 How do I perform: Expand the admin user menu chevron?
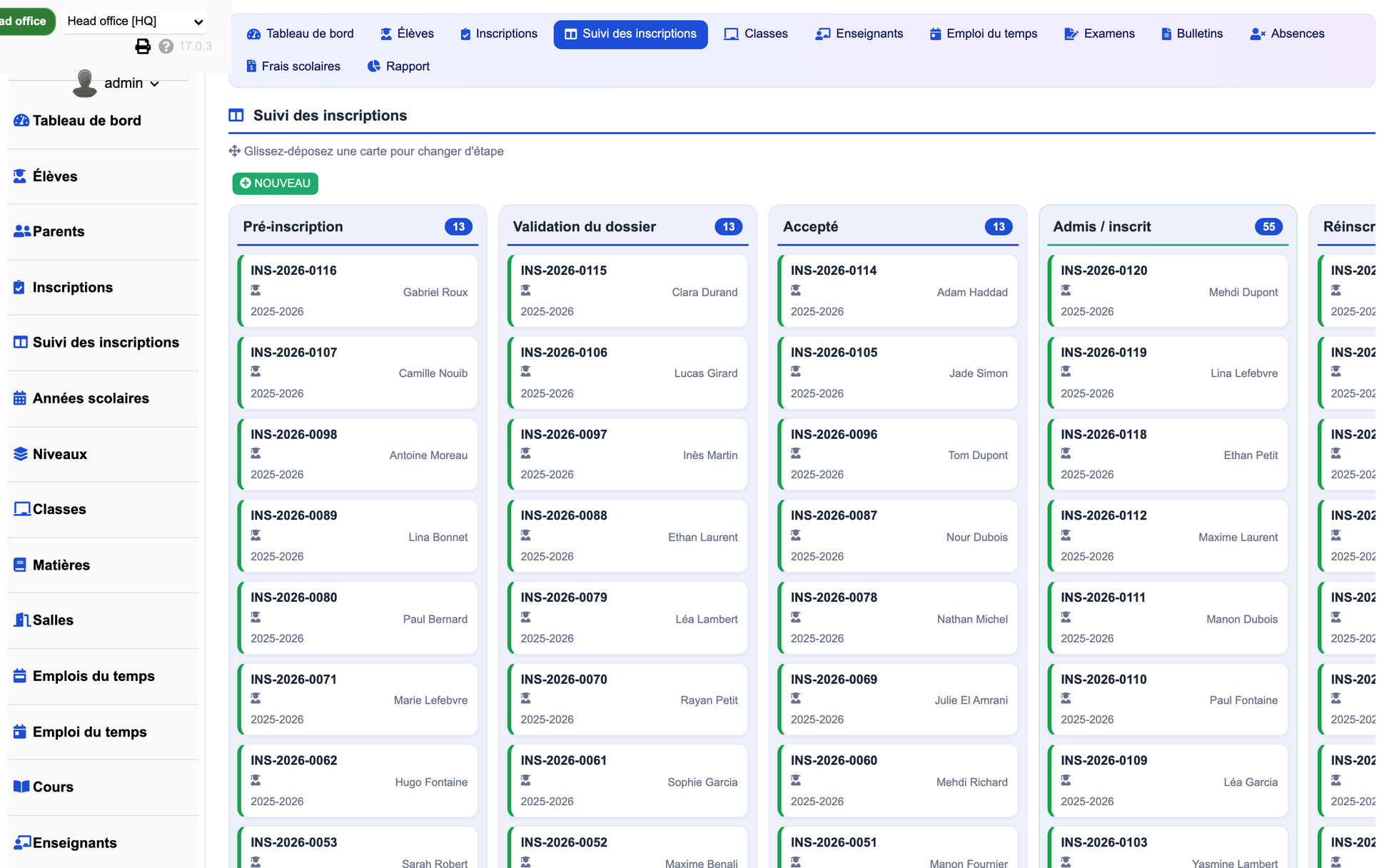(x=155, y=84)
